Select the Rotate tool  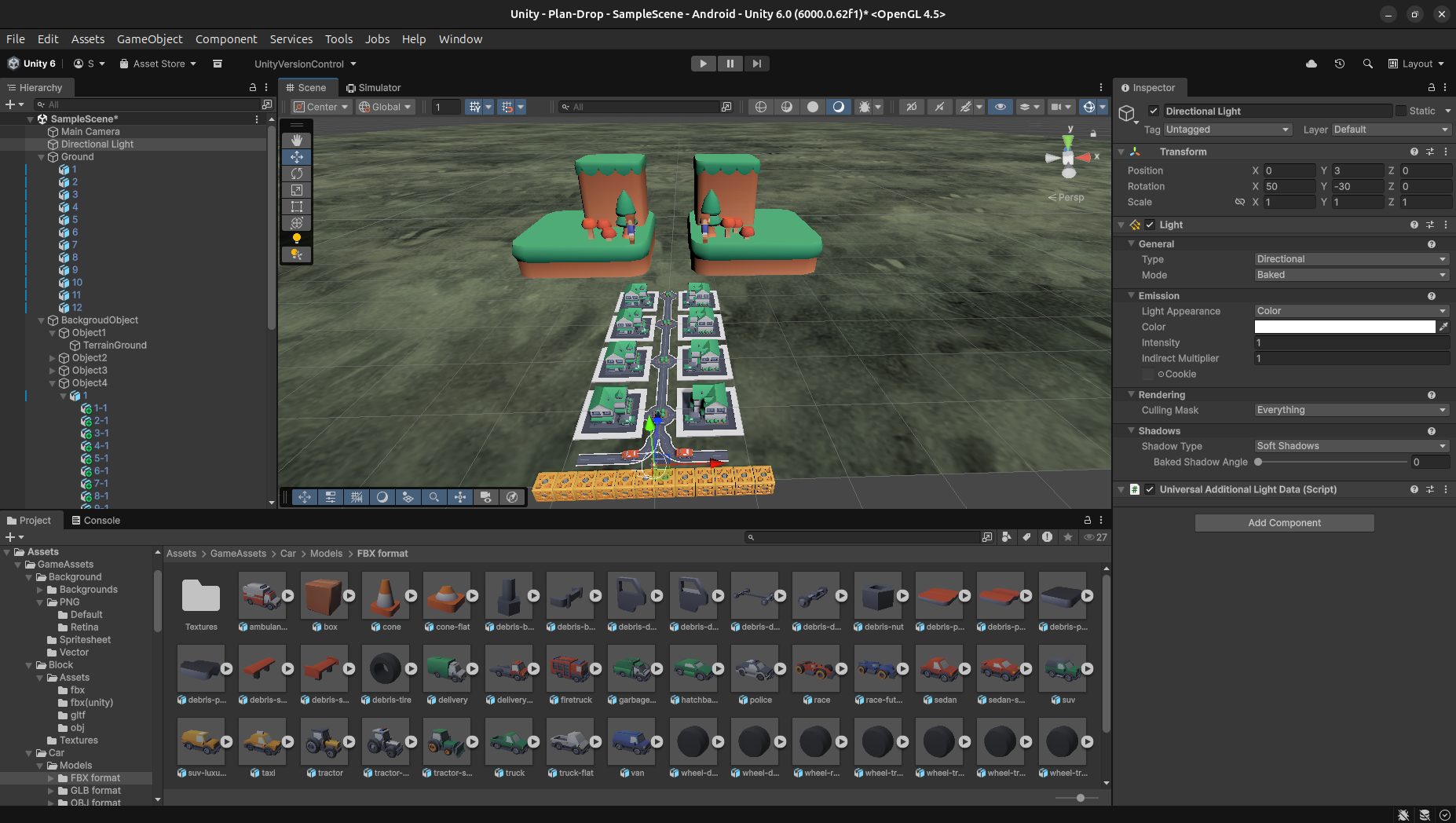click(296, 174)
